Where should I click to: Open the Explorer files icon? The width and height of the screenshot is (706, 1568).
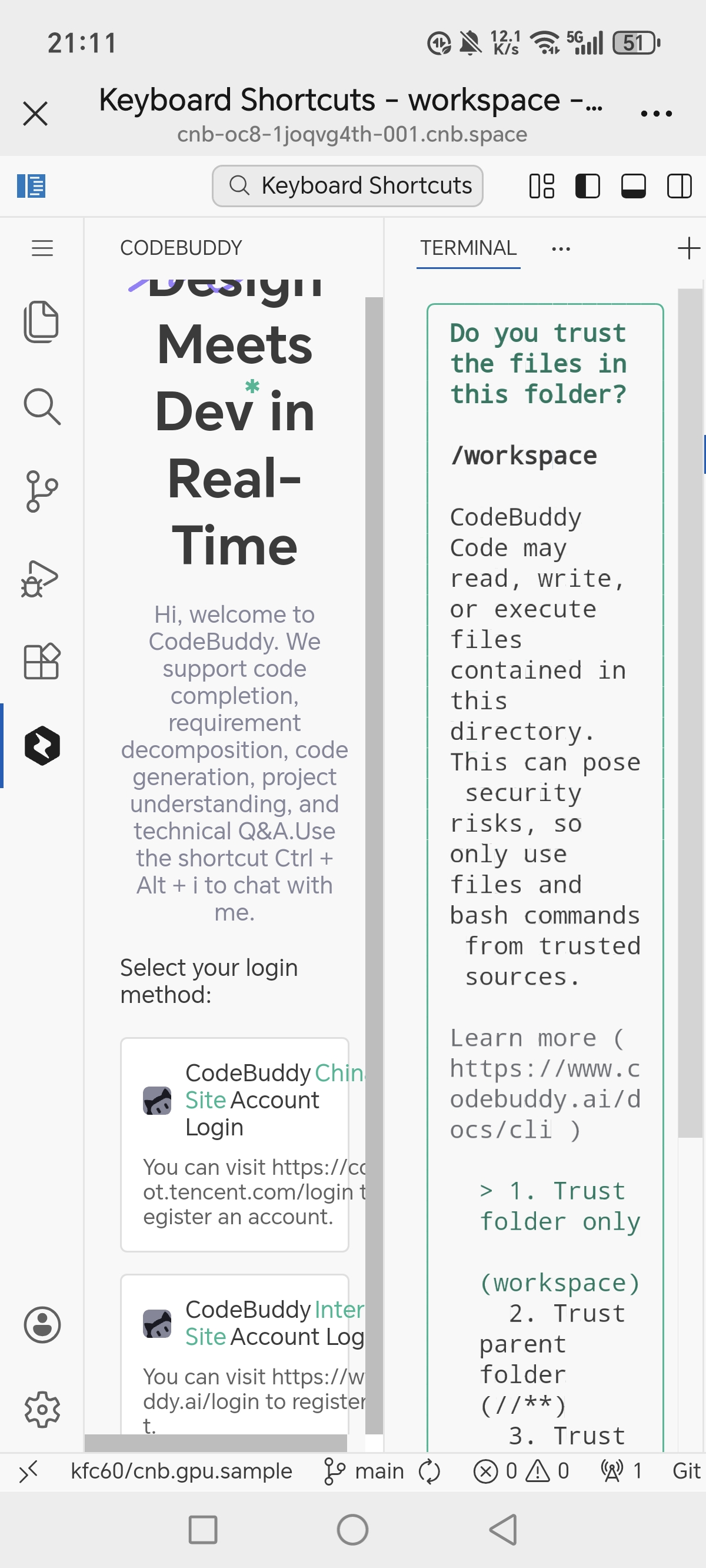[x=41, y=321]
